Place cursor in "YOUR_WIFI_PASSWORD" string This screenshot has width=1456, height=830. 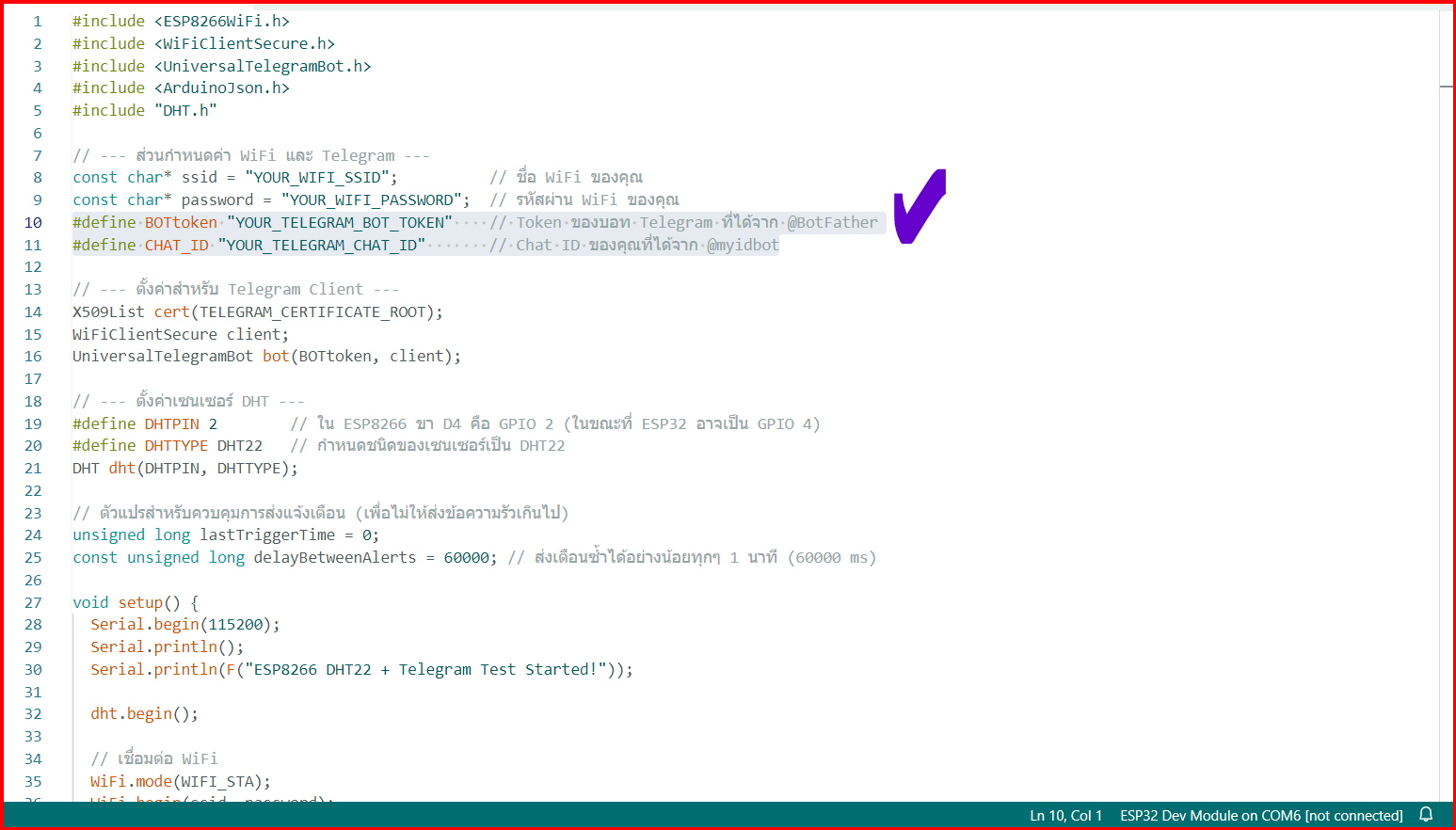click(x=376, y=200)
